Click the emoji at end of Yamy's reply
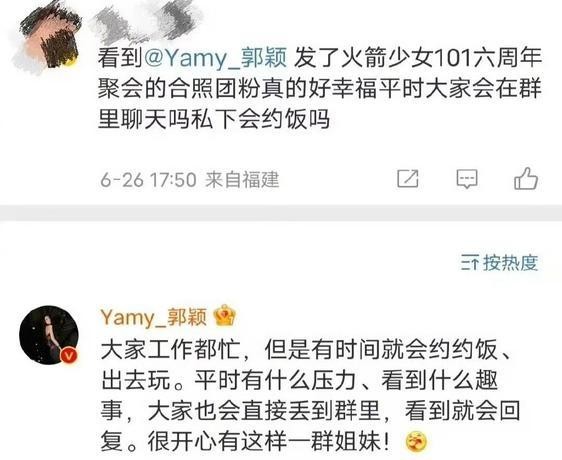Screen dimensions: 562x460 click(x=416, y=442)
